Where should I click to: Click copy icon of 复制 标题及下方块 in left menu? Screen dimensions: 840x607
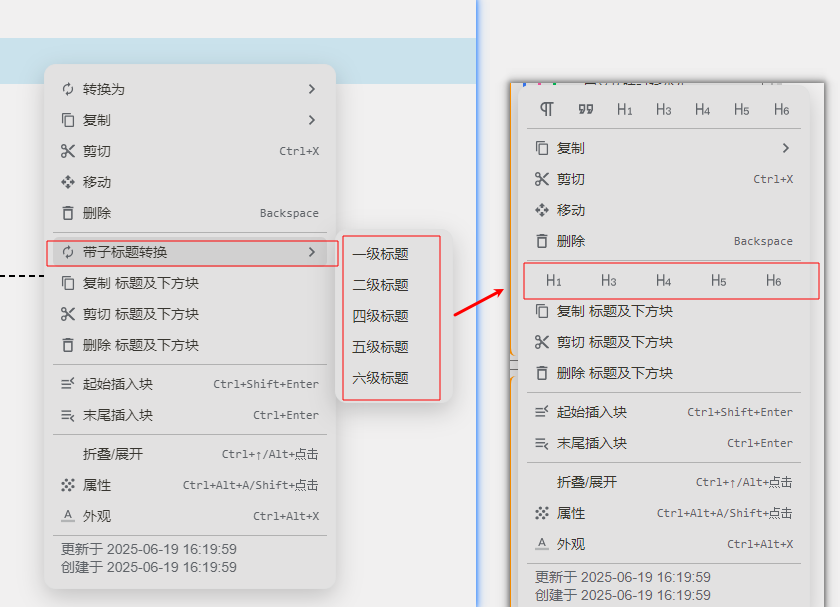pos(68,283)
